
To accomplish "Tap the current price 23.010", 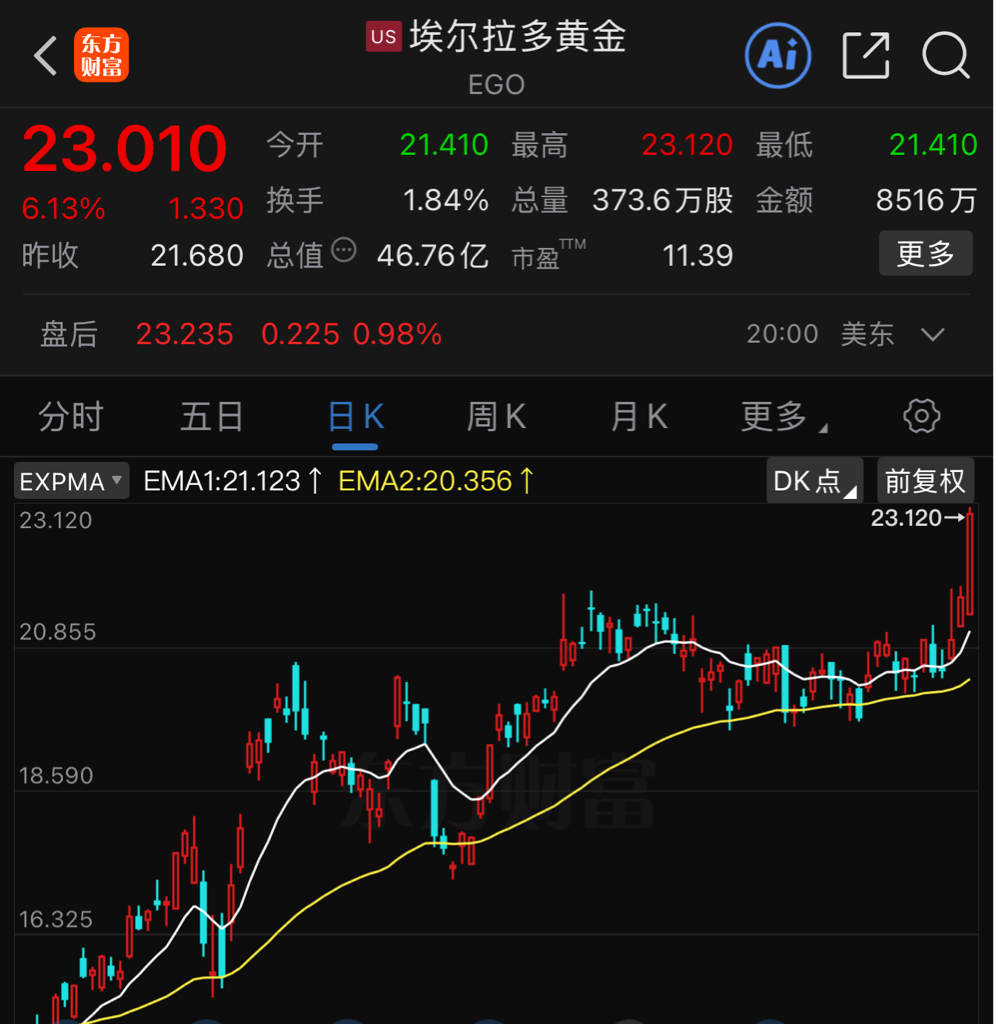I will (125, 149).
